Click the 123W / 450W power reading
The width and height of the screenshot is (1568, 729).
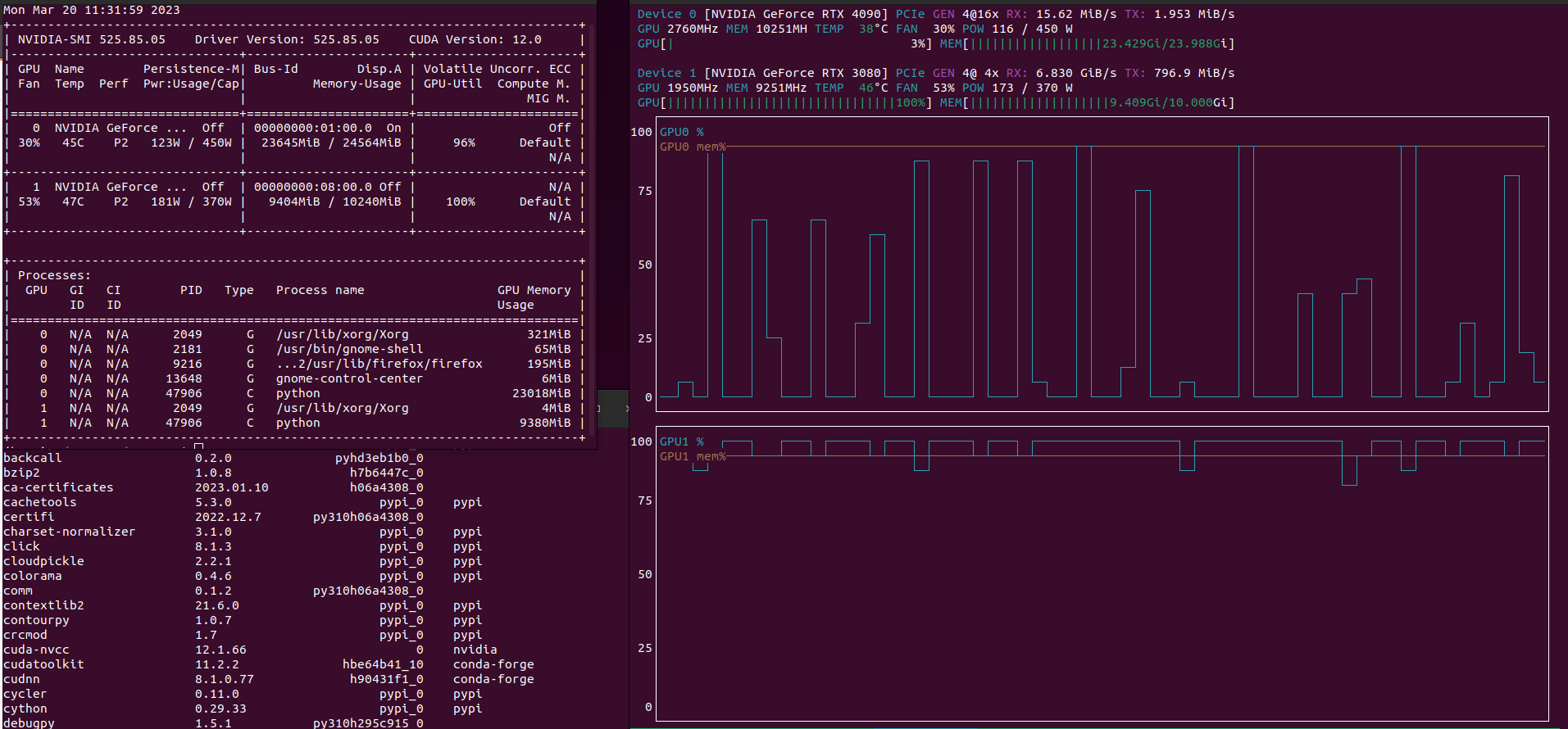191,143
